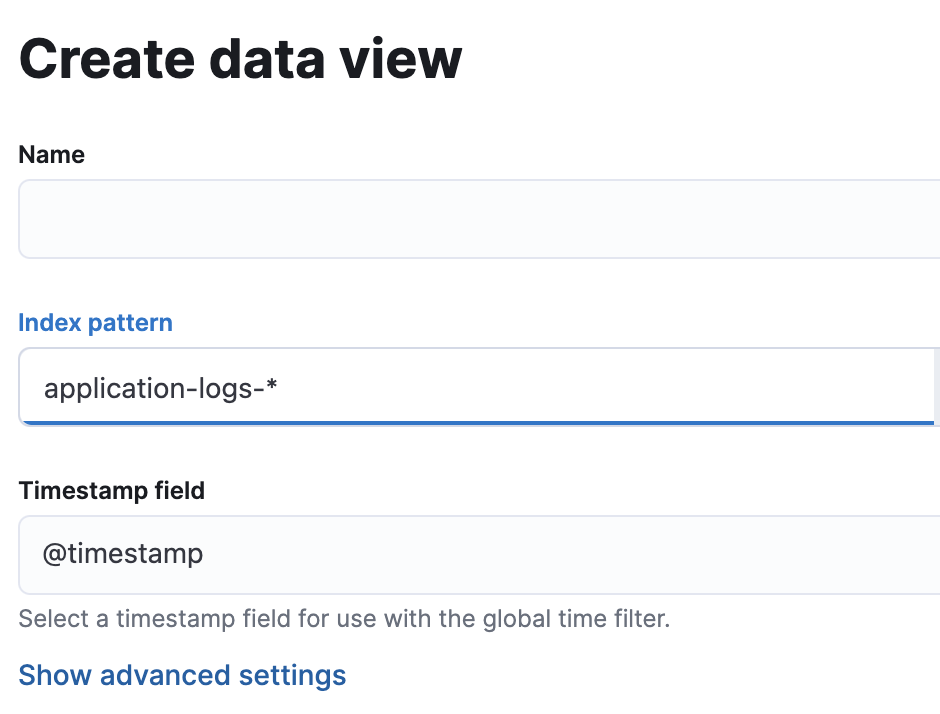This screenshot has height=714, width=940.
Task: Place cursor in application-logs-* text
Action: pos(160,388)
